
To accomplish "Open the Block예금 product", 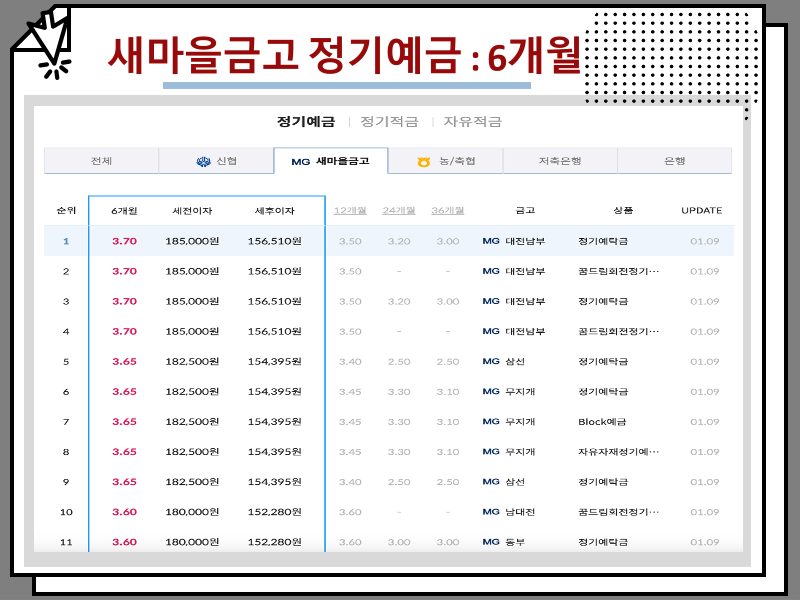I will (602, 421).
